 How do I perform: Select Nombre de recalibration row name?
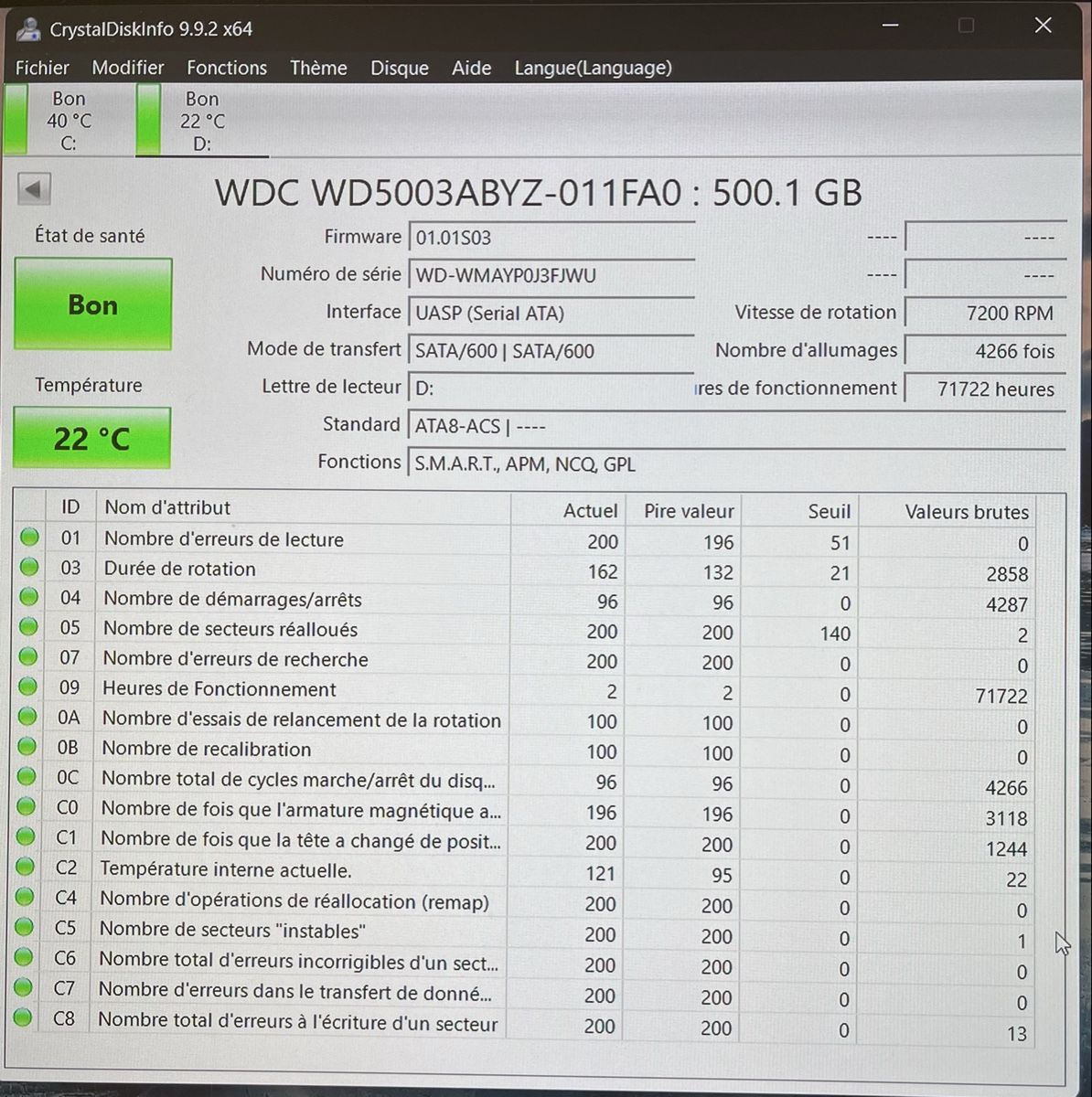click(x=206, y=749)
